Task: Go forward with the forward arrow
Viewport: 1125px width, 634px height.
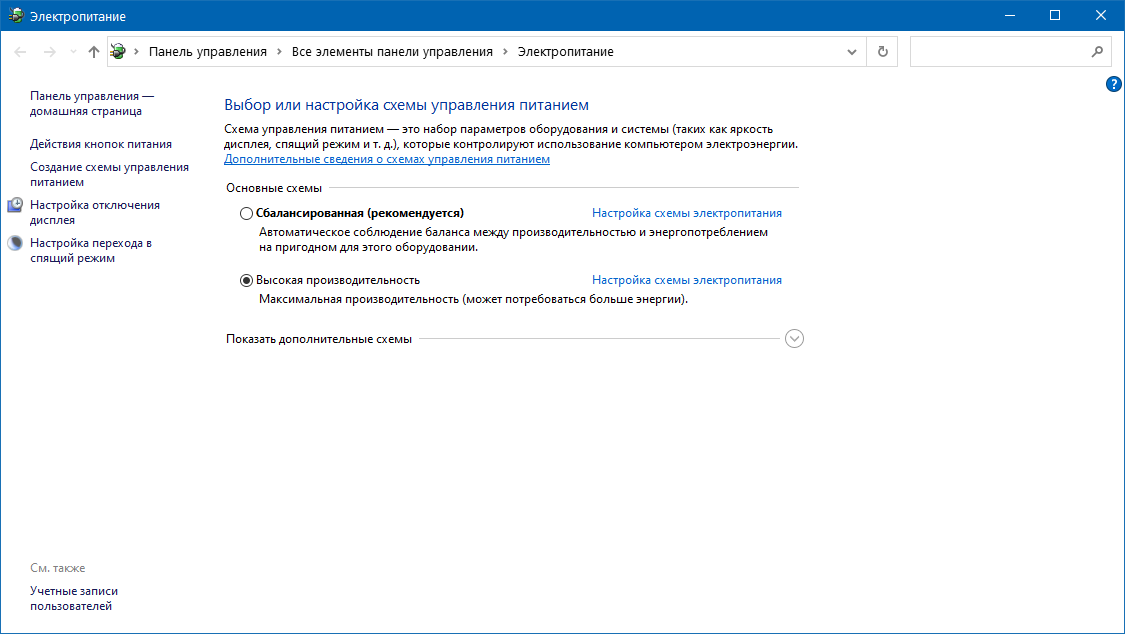Action: (50, 52)
